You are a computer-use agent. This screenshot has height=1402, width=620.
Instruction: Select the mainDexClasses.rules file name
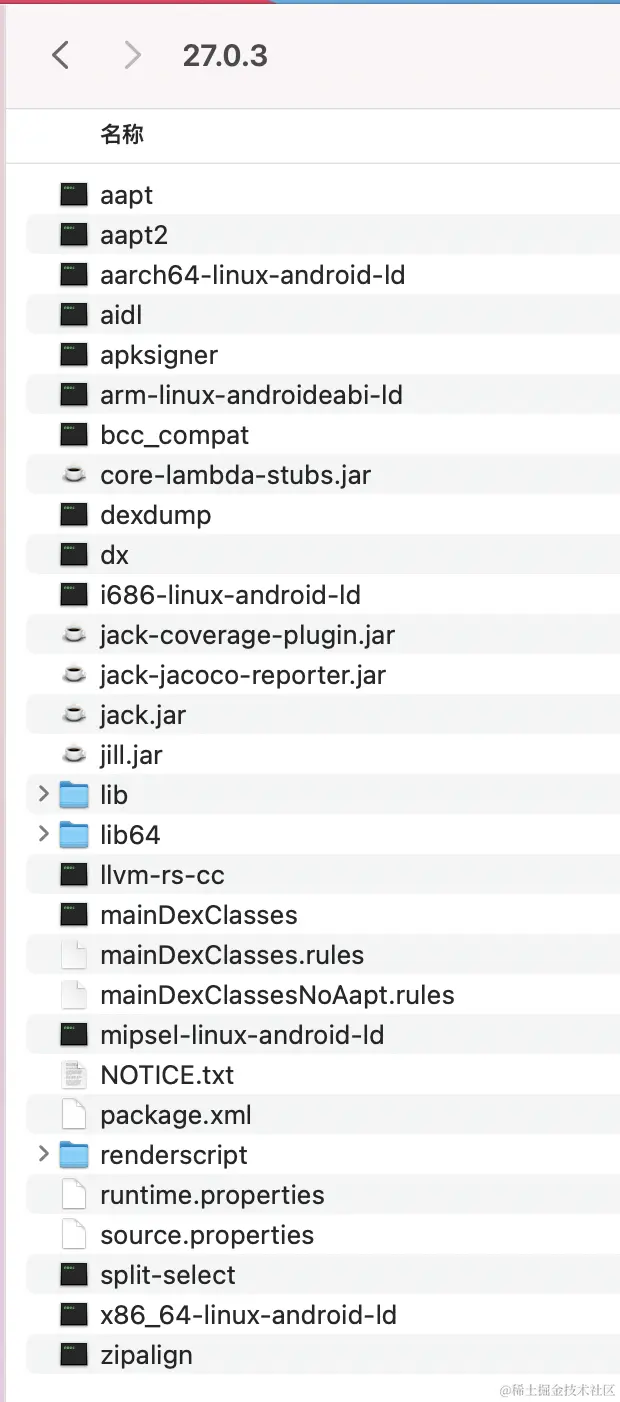pos(232,955)
